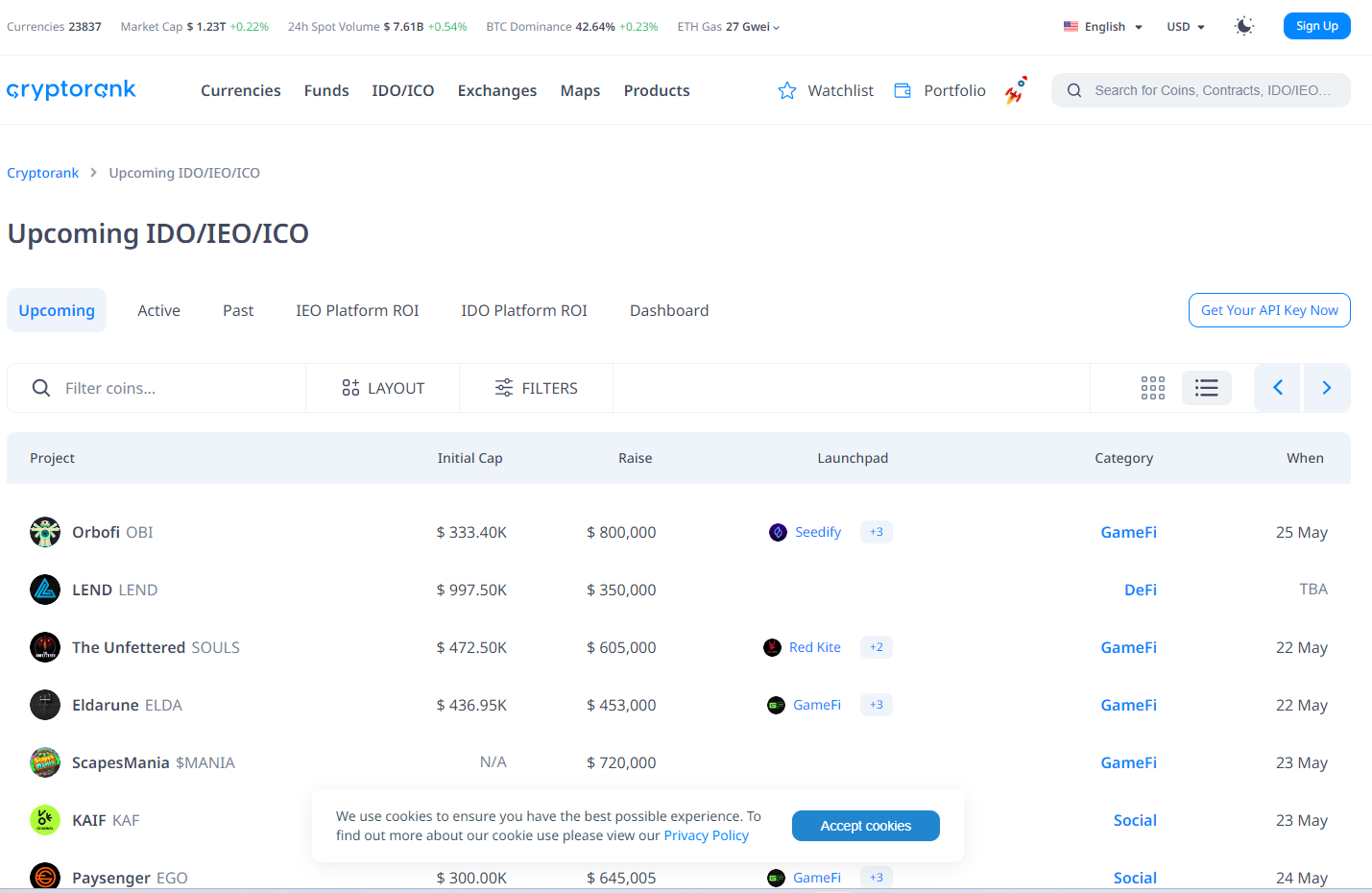Switch to the Past tab
Image resolution: width=1372 pixels, height=893 pixels.
point(238,310)
